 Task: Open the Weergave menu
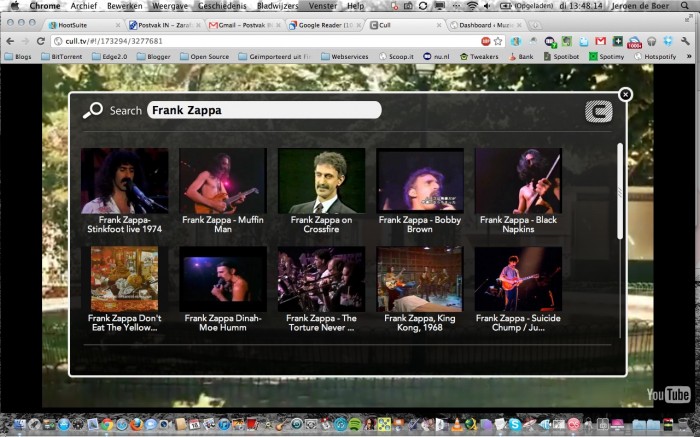170,6
